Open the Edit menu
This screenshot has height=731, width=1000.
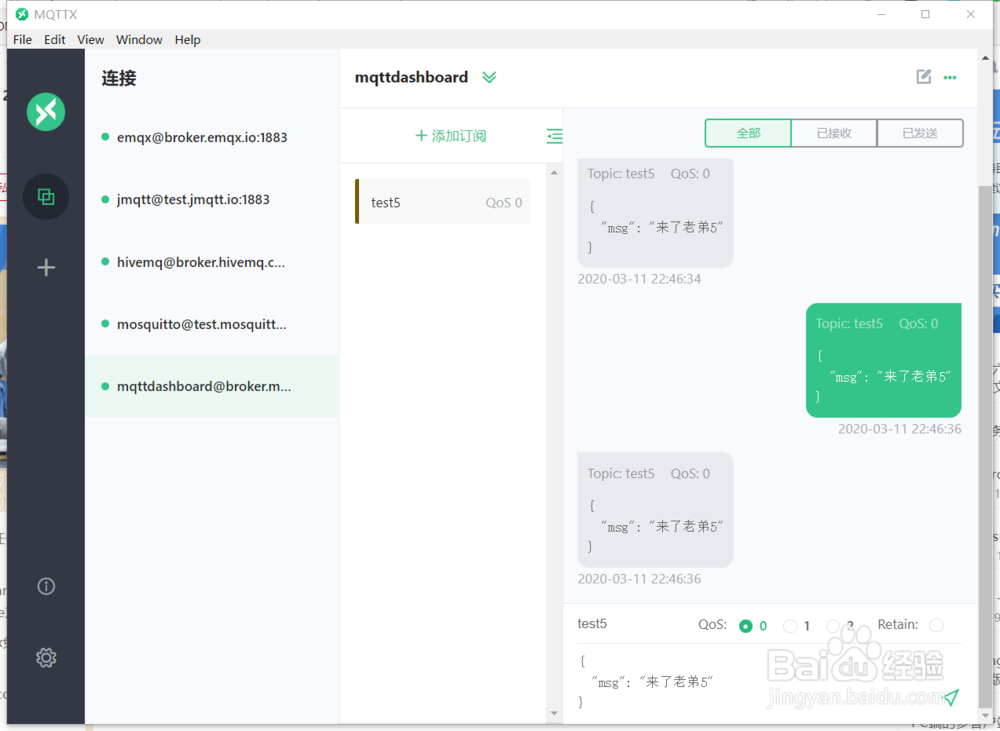click(55, 40)
